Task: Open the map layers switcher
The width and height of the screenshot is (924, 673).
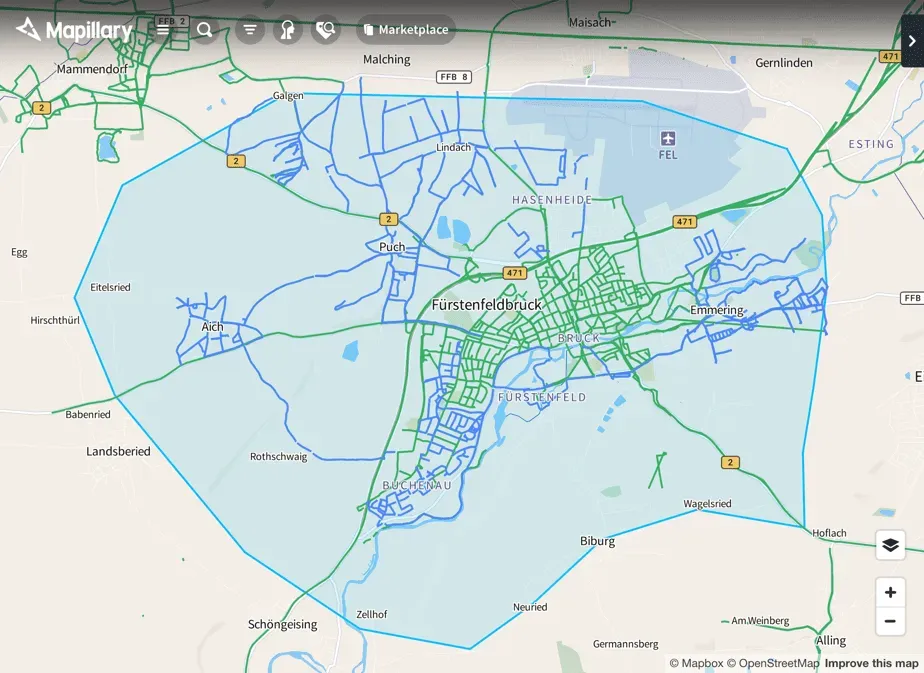Action: click(890, 545)
